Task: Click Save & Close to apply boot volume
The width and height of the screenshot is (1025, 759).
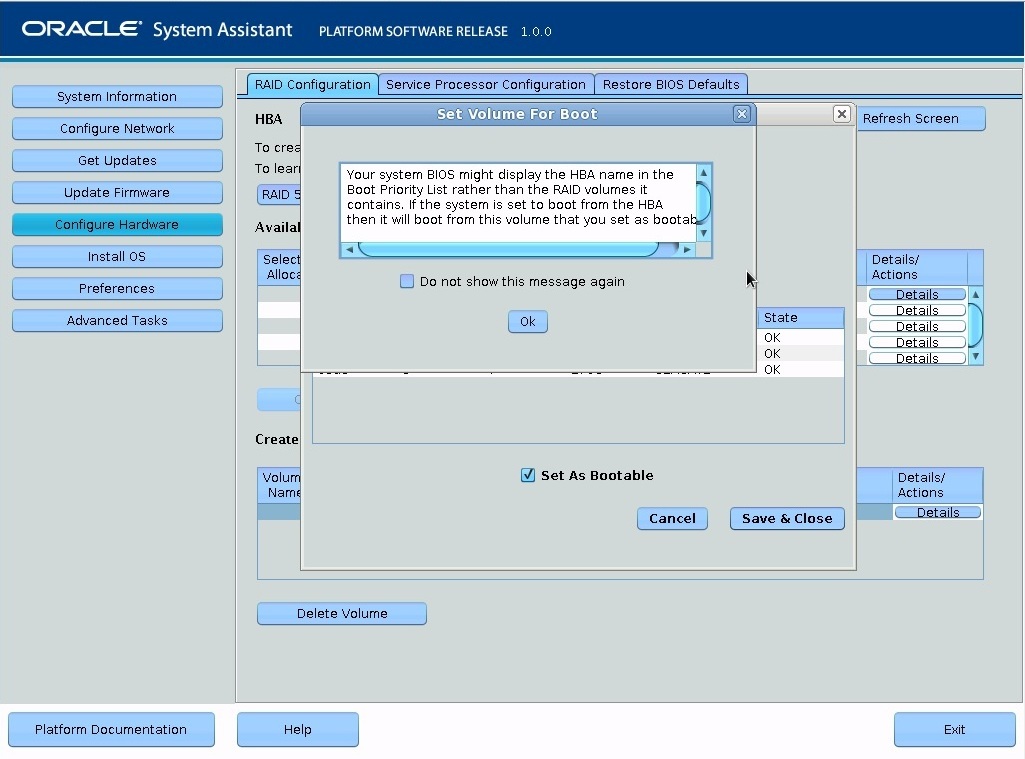Action: (786, 518)
